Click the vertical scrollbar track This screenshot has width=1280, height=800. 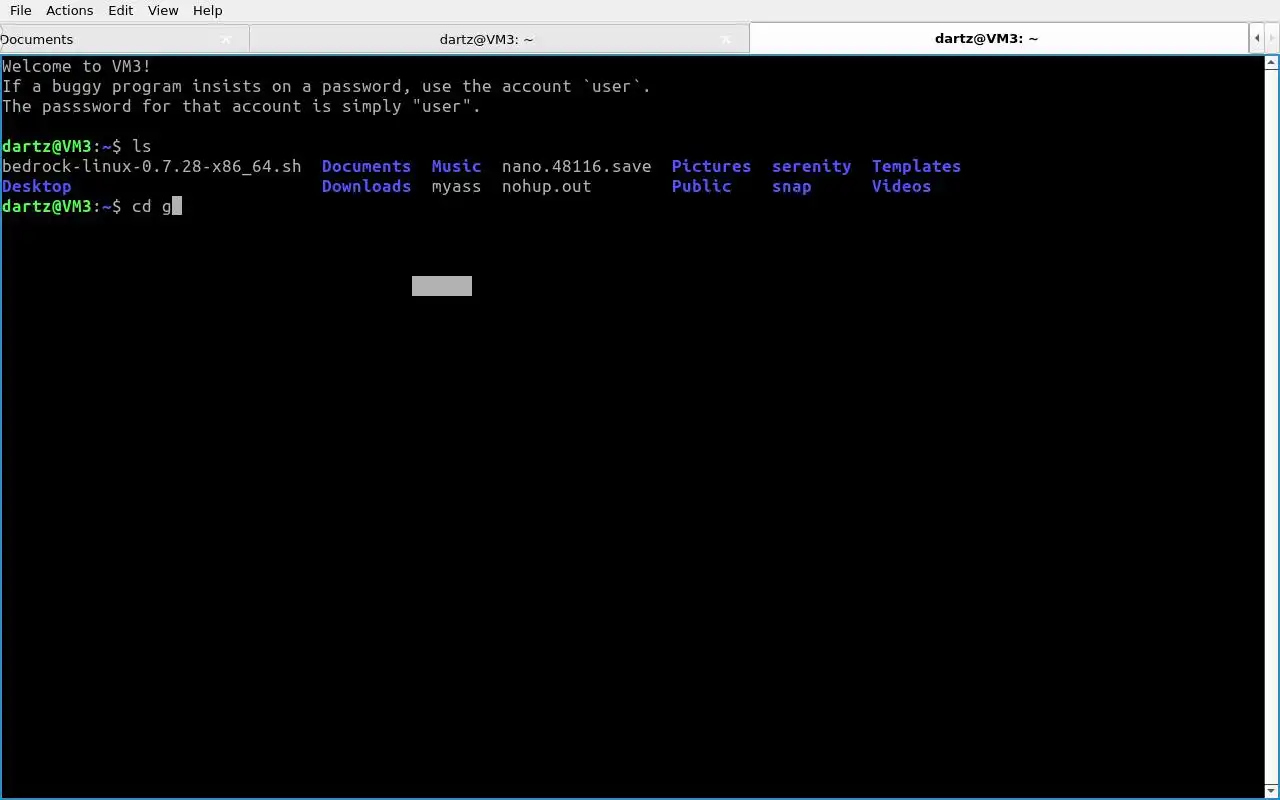point(1272,426)
